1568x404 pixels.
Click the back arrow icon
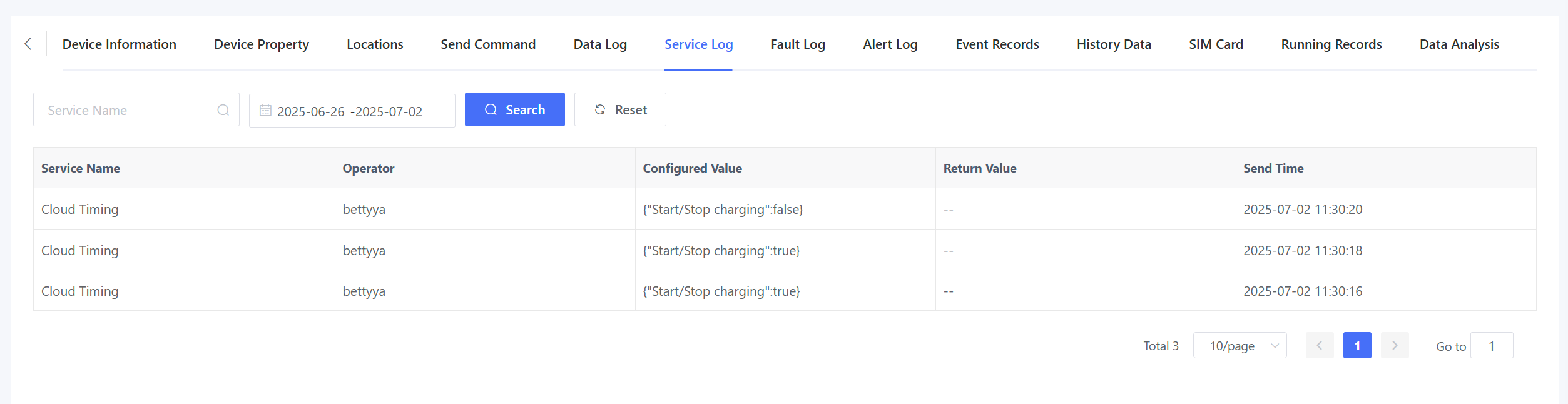click(28, 44)
